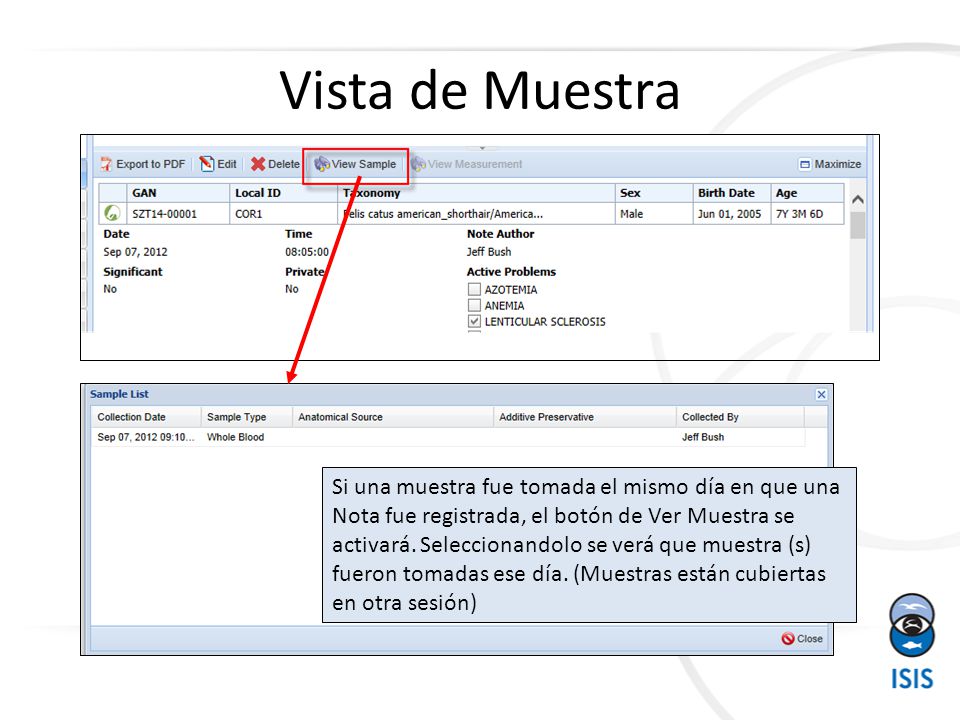Viewport: 960px width, 720px height.
Task: Click the Sex column header
Action: click(x=654, y=193)
